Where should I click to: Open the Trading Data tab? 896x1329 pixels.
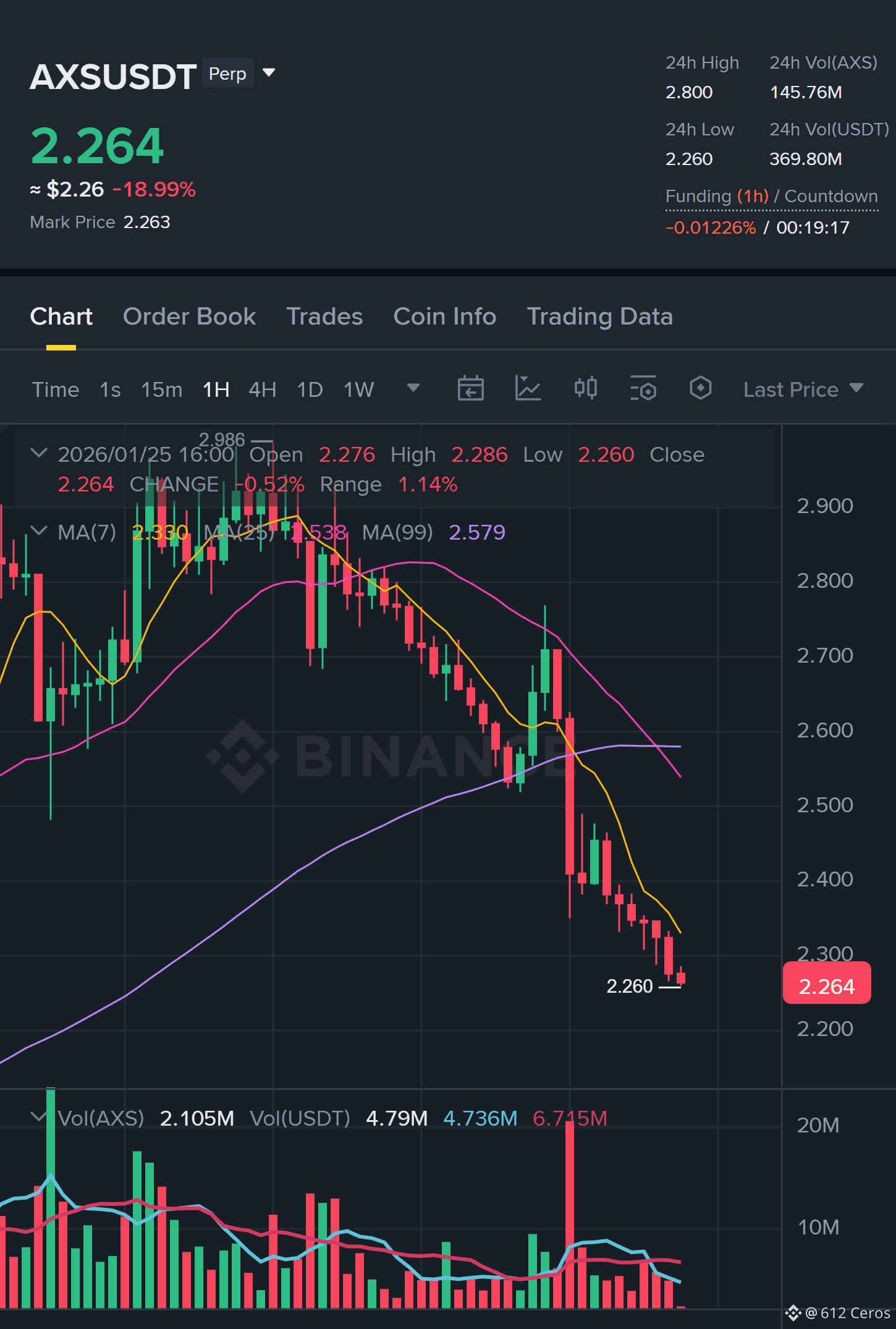click(599, 316)
